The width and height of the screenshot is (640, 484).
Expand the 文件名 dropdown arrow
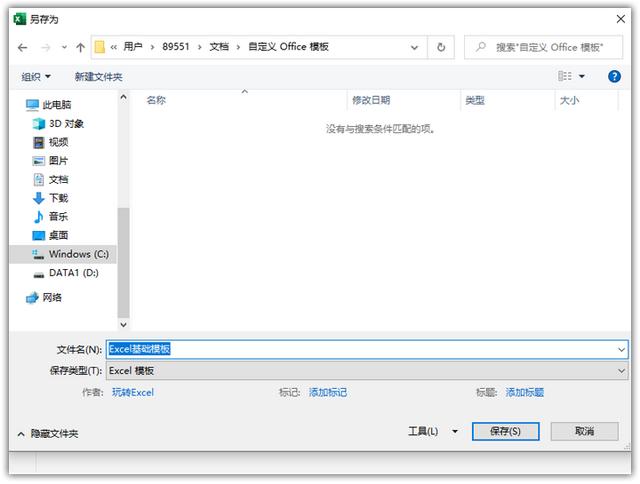(x=621, y=350)
